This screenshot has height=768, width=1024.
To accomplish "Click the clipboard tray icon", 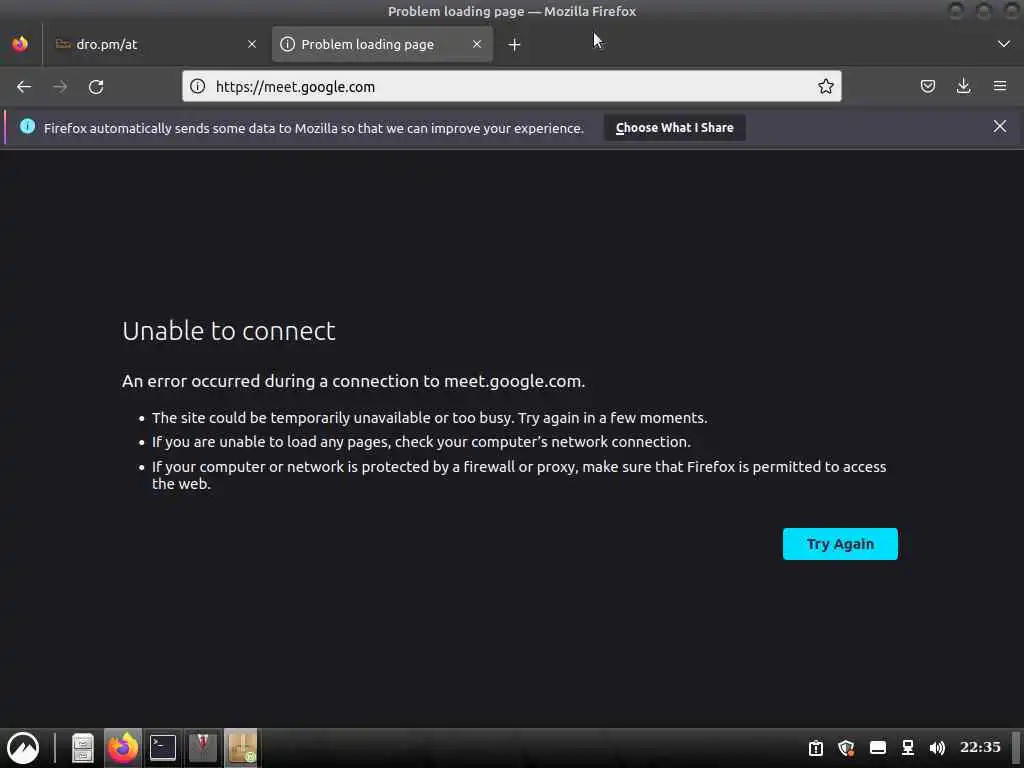I will [816, 748].
